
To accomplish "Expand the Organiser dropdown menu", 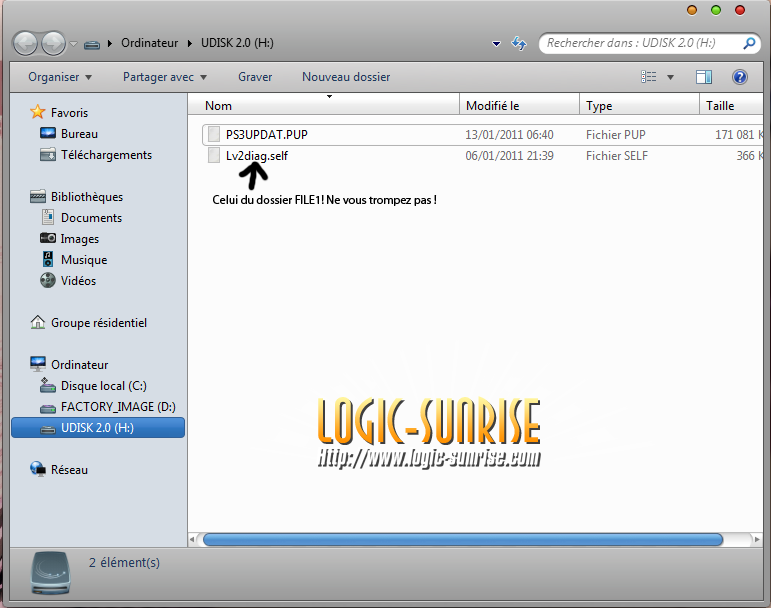I will [60, 77].
